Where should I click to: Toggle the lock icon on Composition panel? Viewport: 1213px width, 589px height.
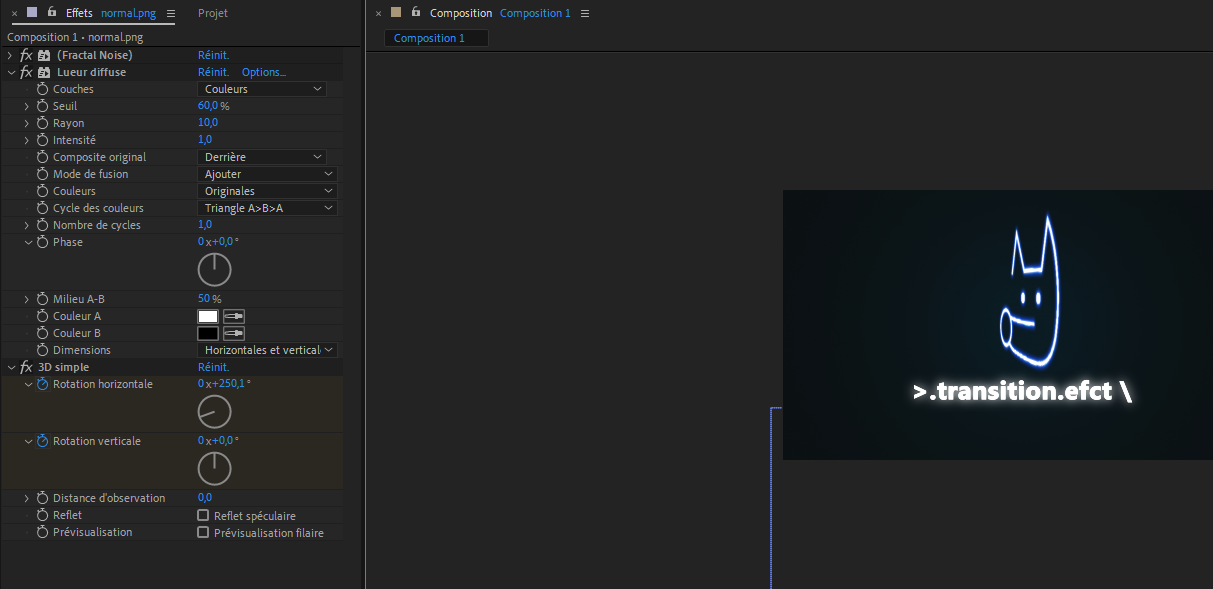tap(415, 13)
